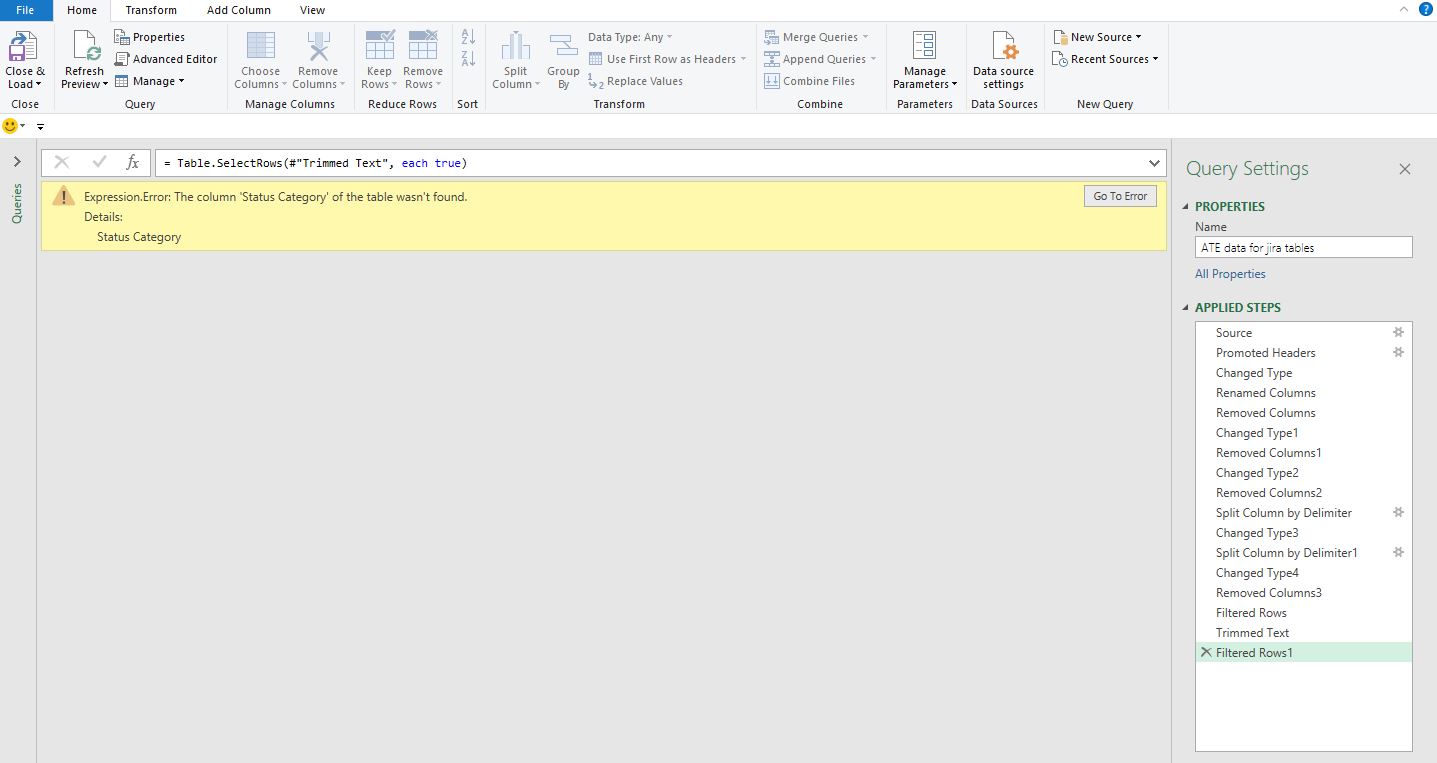Open the Help question mark icon

click(1426, 9)
